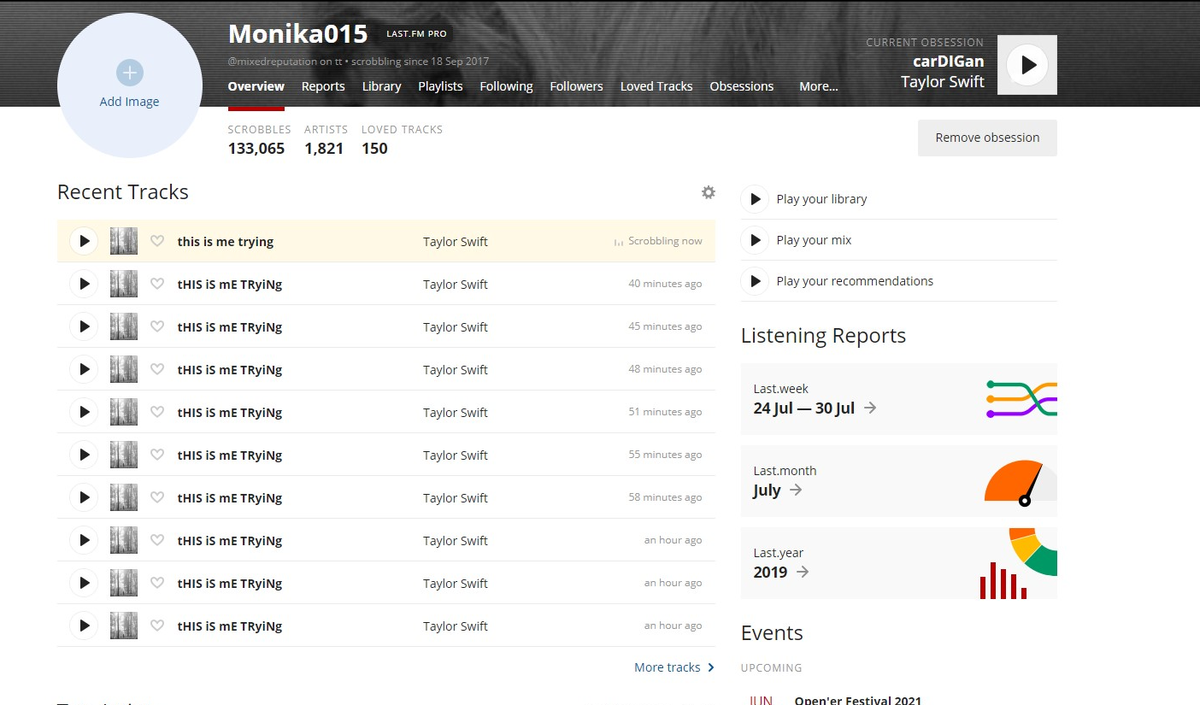This screenshot has height=705, width=1200.
Task: Click the play icon for your mix
Action: (755, 240)
